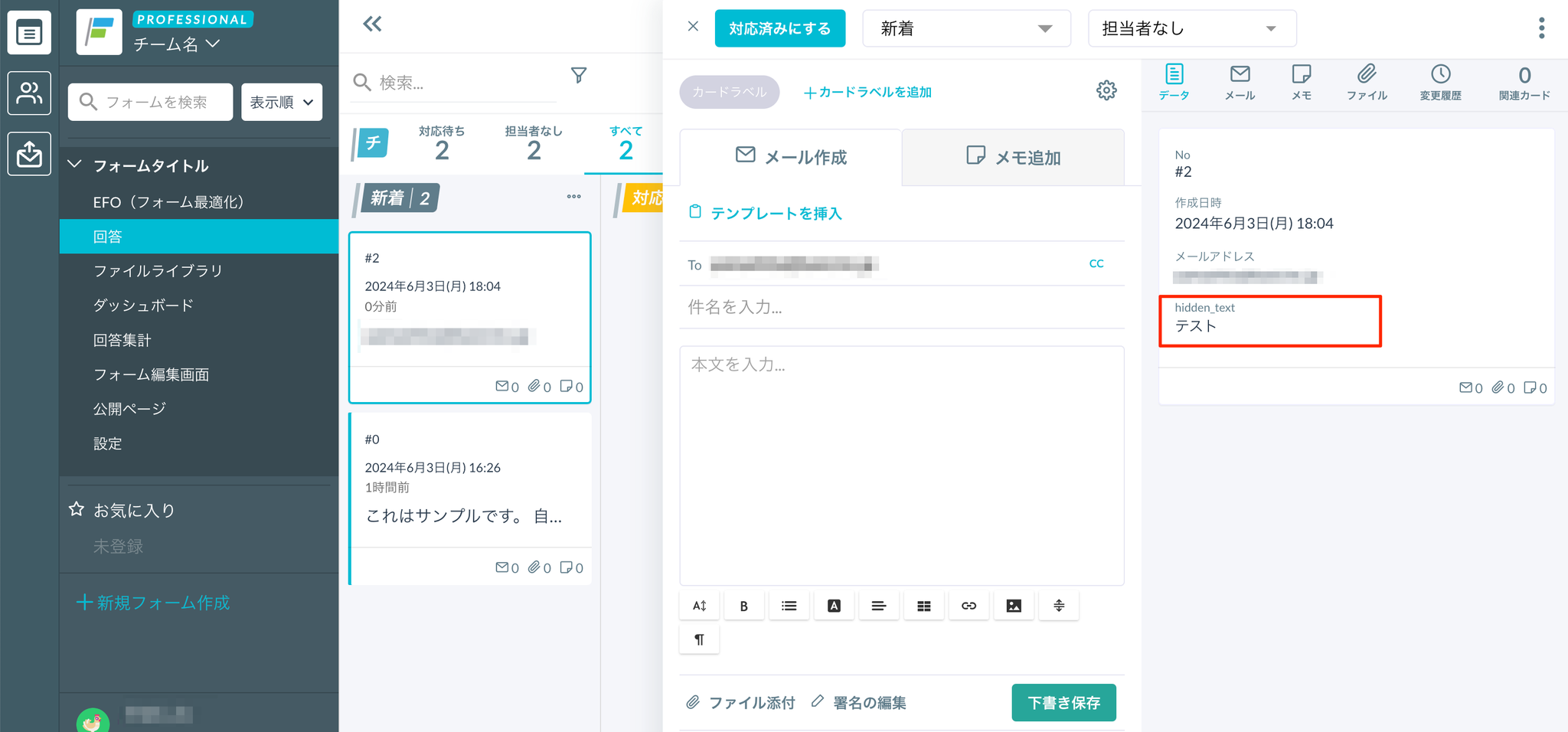Viewport: 1568px width, 732px height.
Task: Insert an image in the email body
Action: click(1014, 606)
